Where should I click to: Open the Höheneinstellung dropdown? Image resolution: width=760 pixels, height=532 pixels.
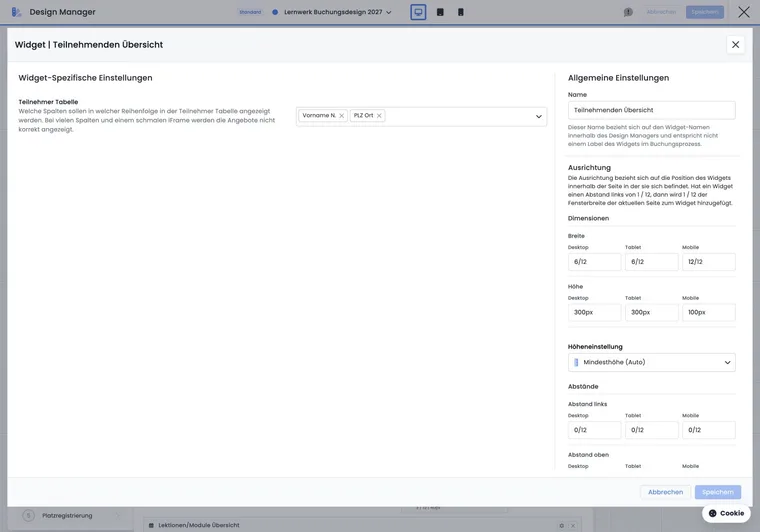651,362
